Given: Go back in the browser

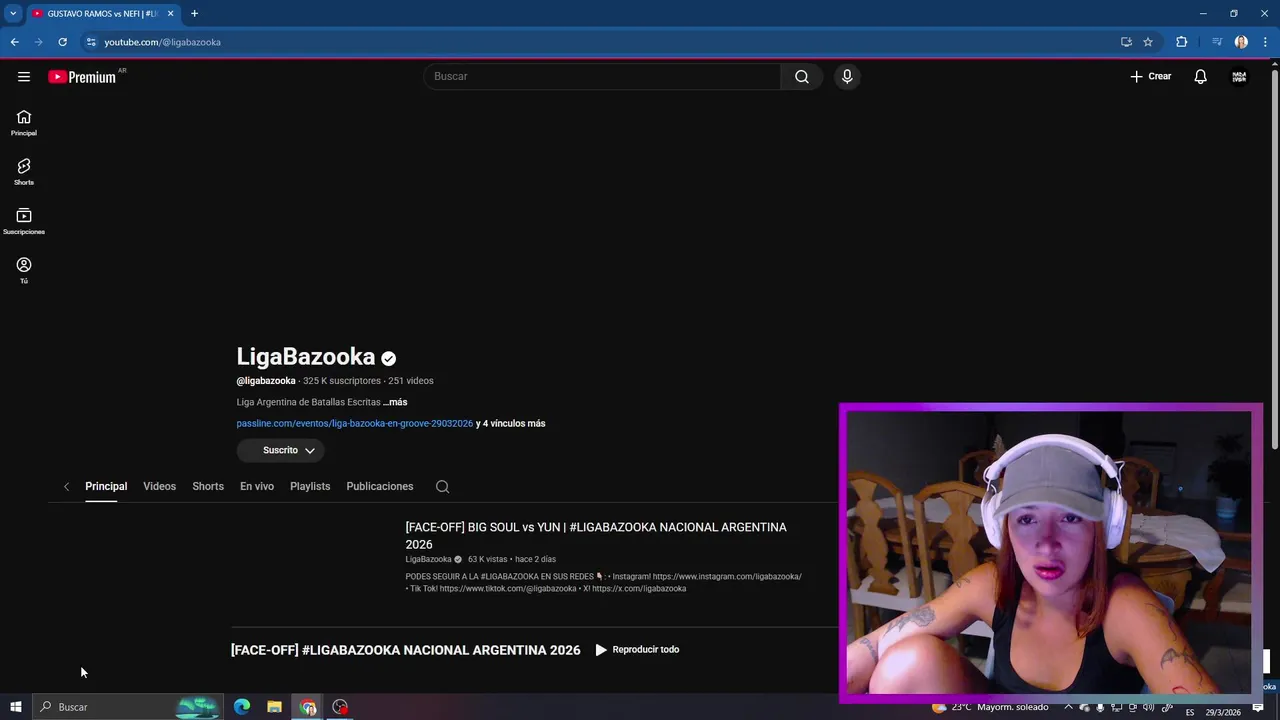Looking at the screenshot, I should (14, 42).
